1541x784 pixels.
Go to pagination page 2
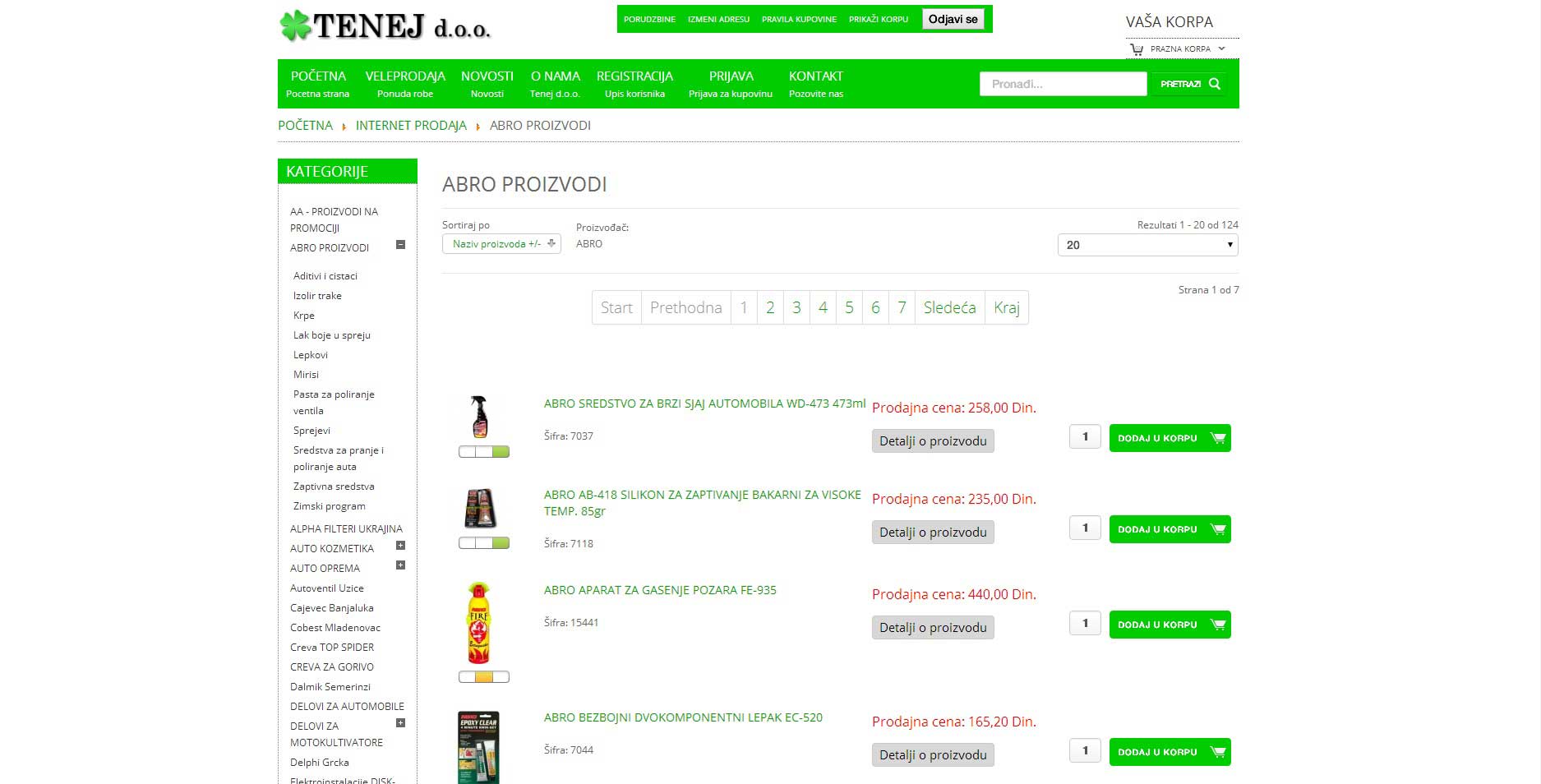pos(770,307)
